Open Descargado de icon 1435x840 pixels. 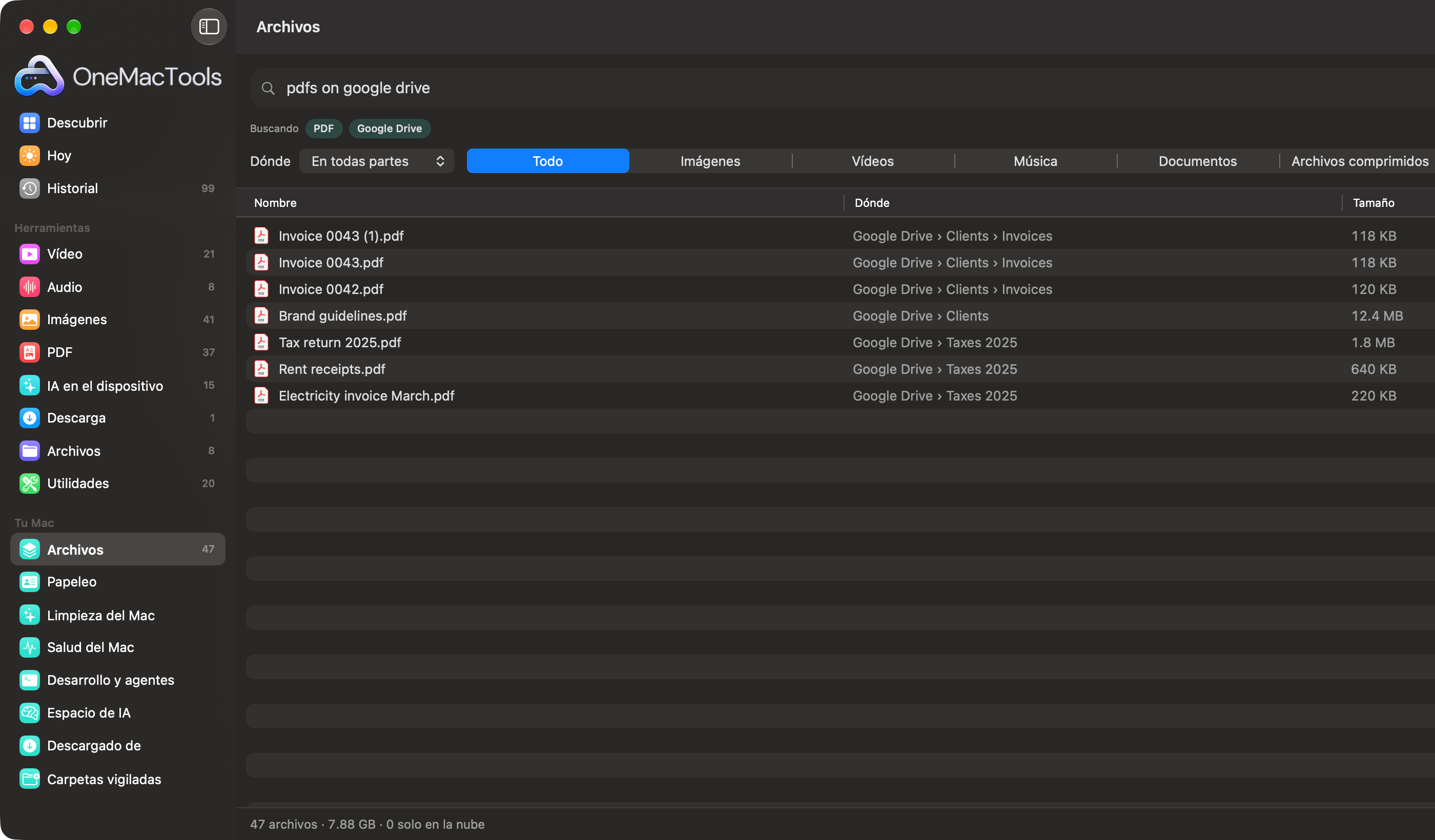click(x=30, y=746)
